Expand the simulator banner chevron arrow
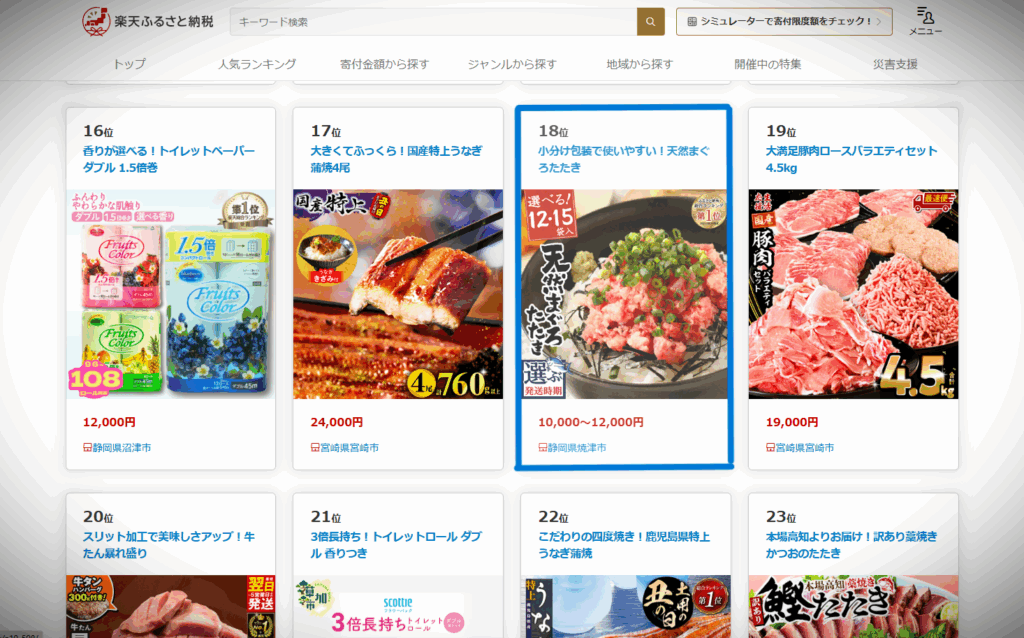This screenshot has height=638, width=1024. [879, 22]
